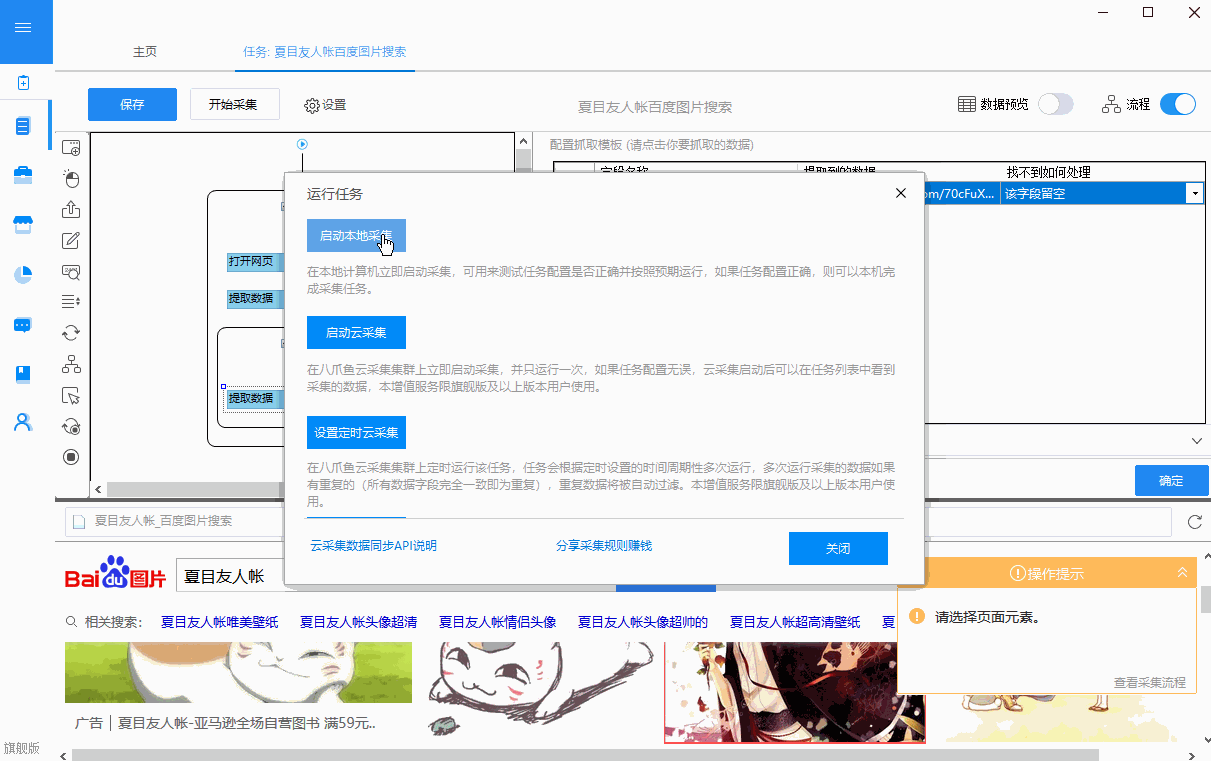The image size is (1211, 761).
Task: Click the 广告 夏目友人帐-亚马逊 ad text
Action: (226, 722)
